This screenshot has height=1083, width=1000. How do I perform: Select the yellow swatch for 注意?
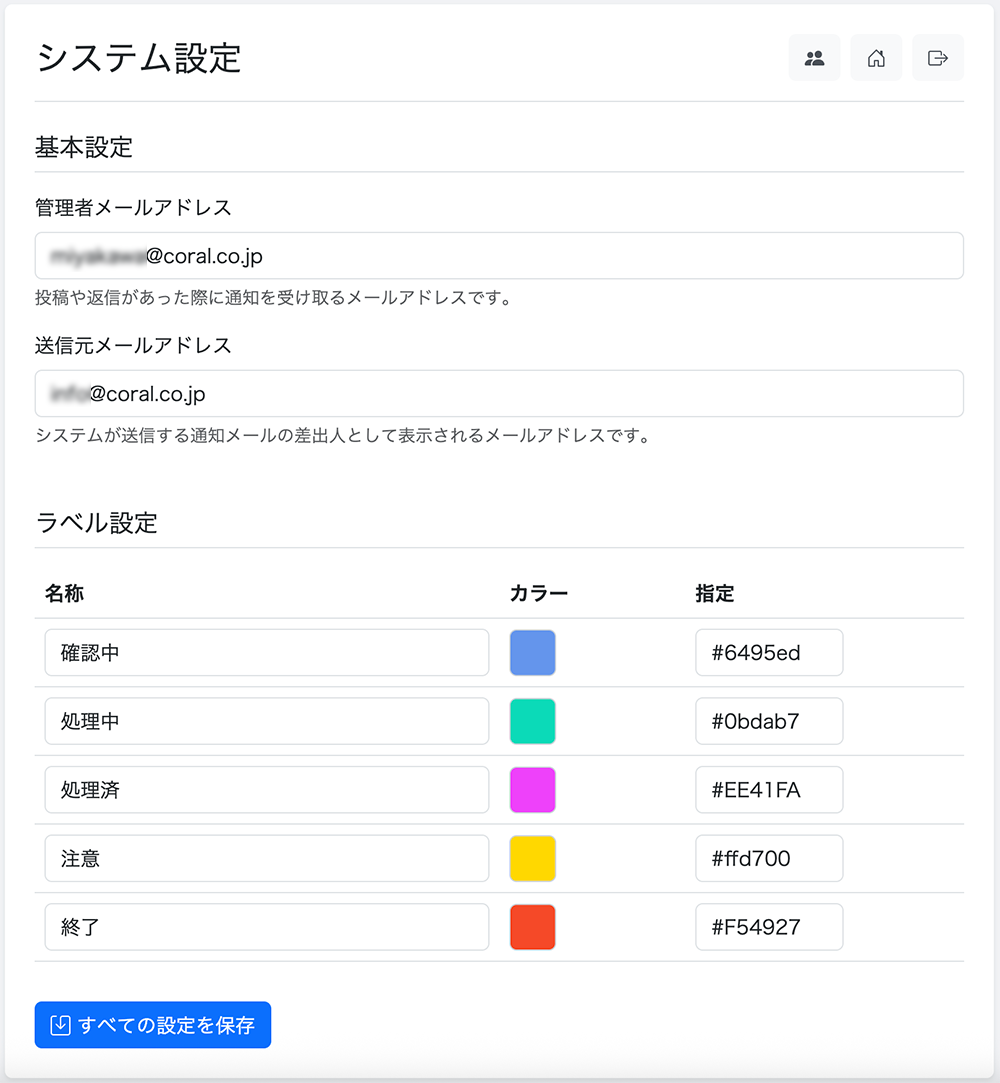point(532,859)
